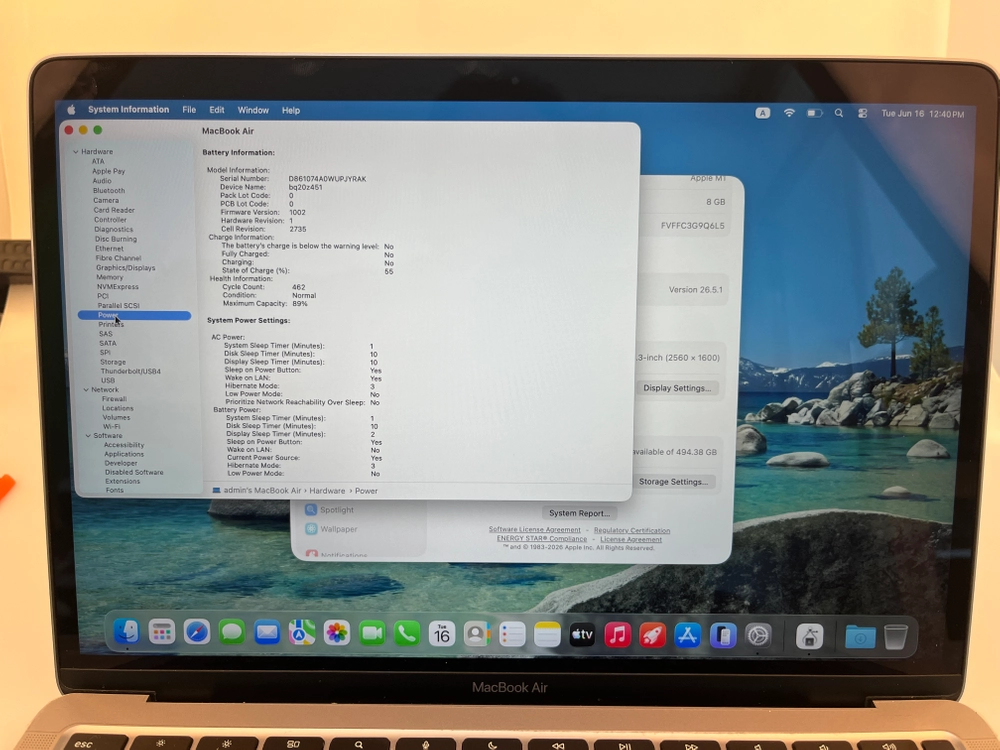Open Spotlight search in menu bar

[839, 113]
